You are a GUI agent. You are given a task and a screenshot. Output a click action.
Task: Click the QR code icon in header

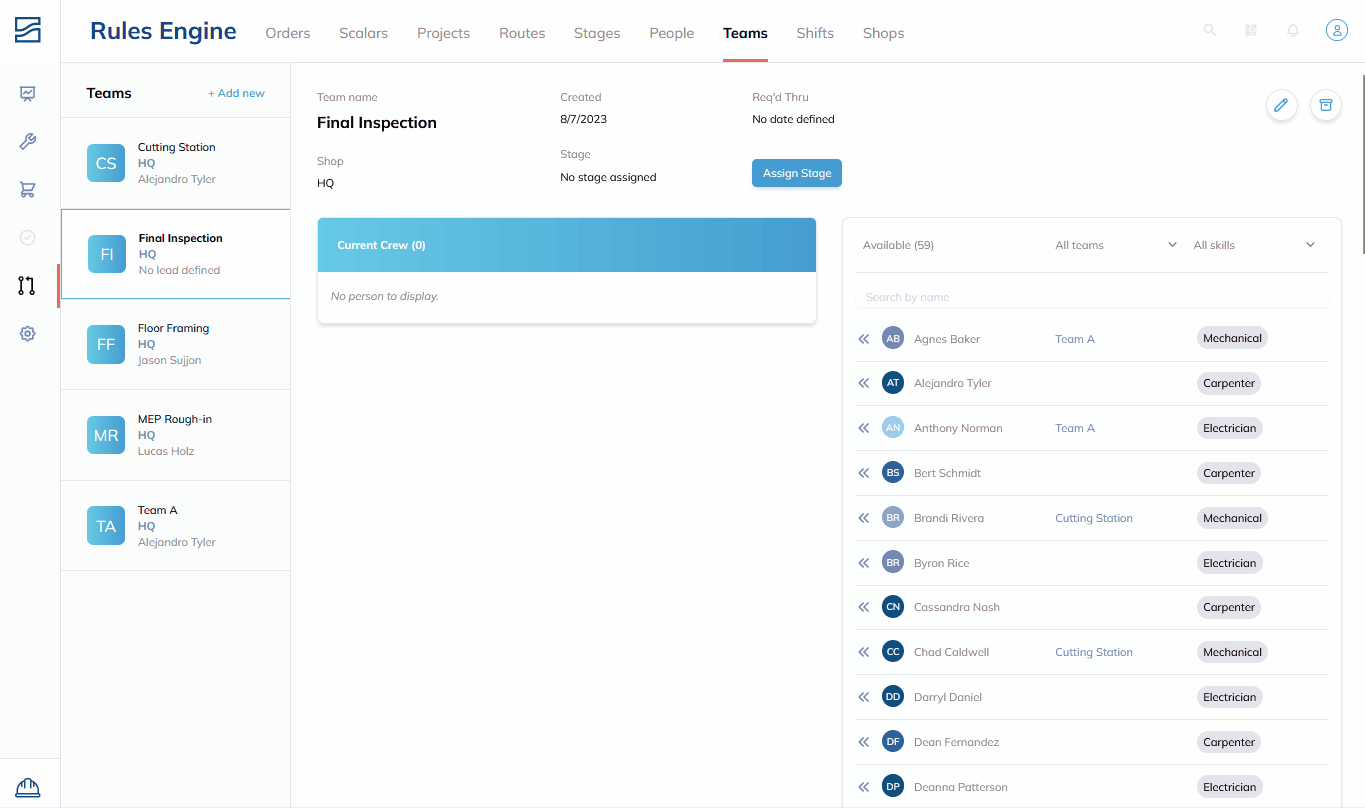1251,31
